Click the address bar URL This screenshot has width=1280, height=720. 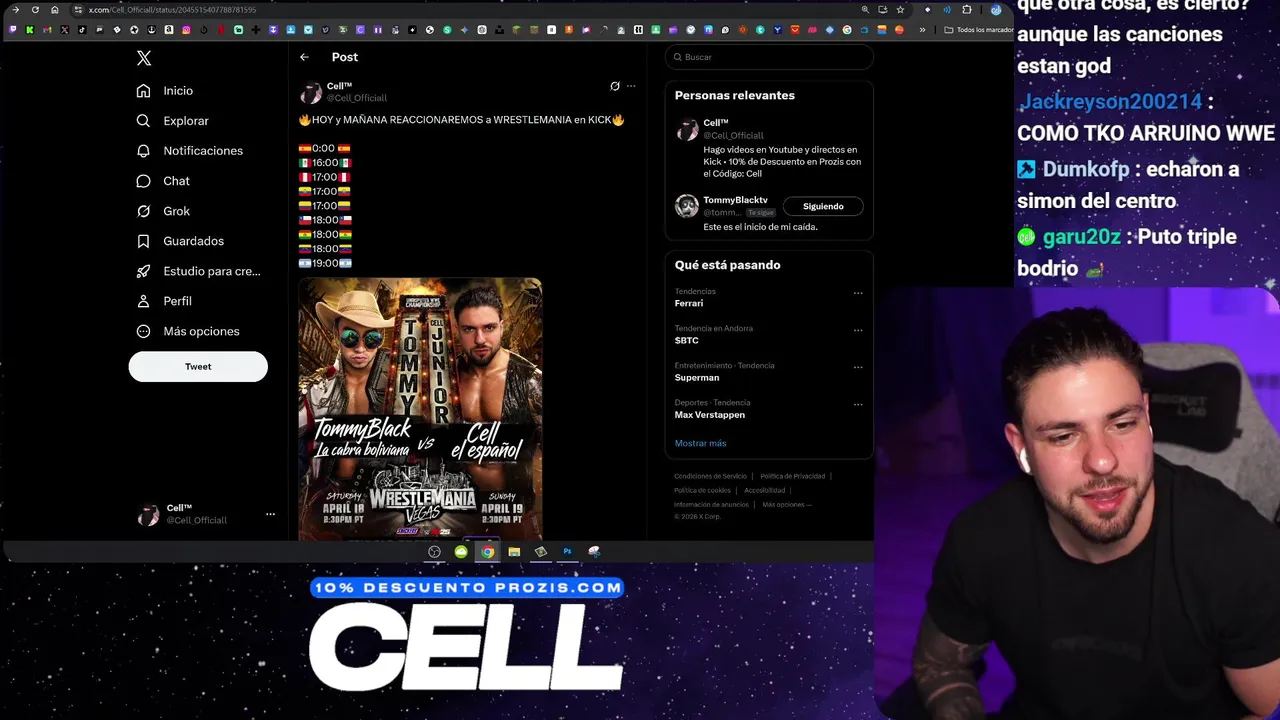tap(172, 10)
